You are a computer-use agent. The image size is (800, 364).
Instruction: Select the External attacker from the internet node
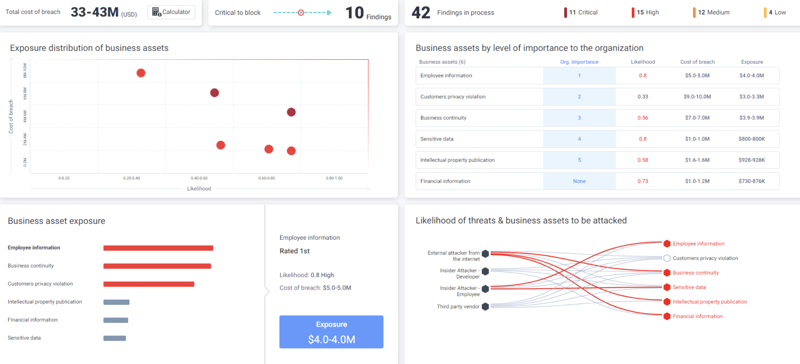pyautogui.click(x=485, y=253)
